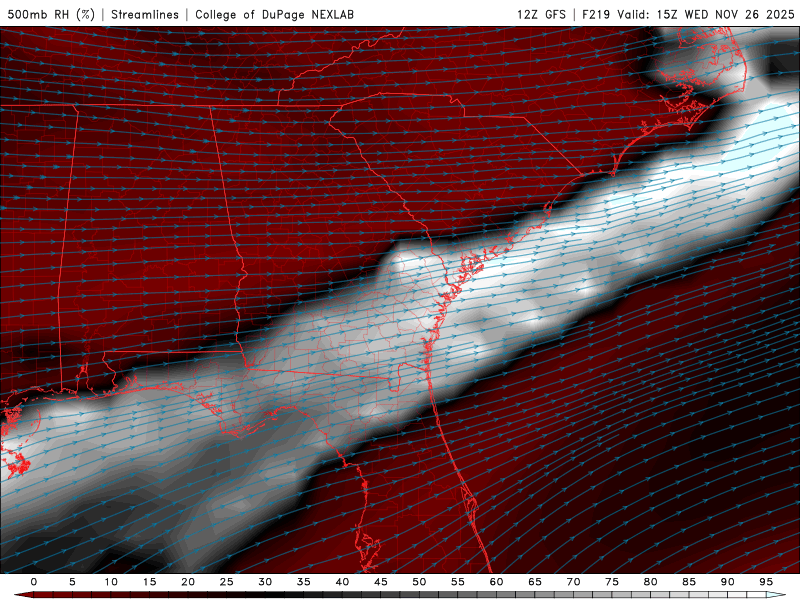Click the 5 value on the colorbar scale
Image resolution: width=800 pixels, height=600 pixels.
click(72, 582)
